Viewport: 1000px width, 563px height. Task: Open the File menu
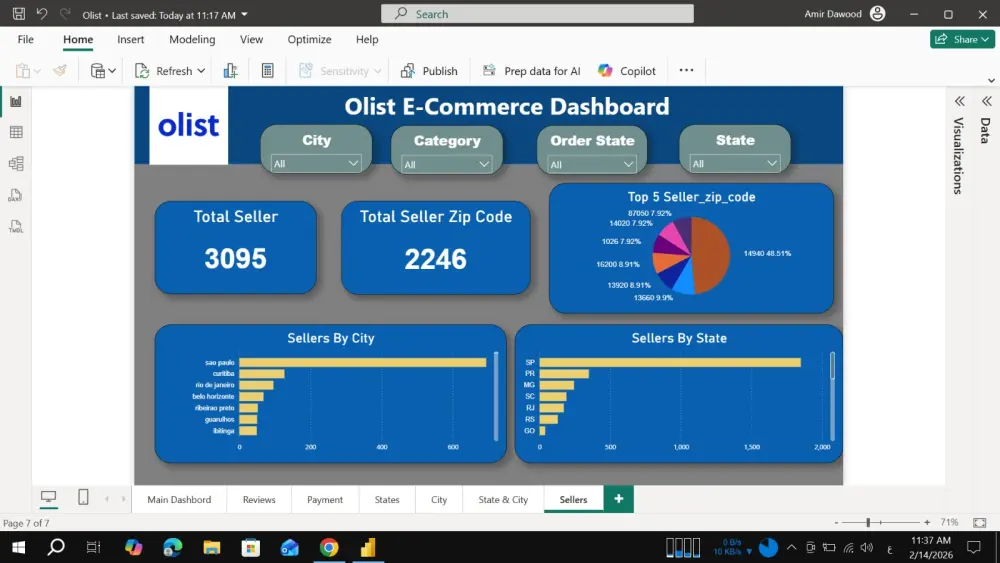pos(26,39)
